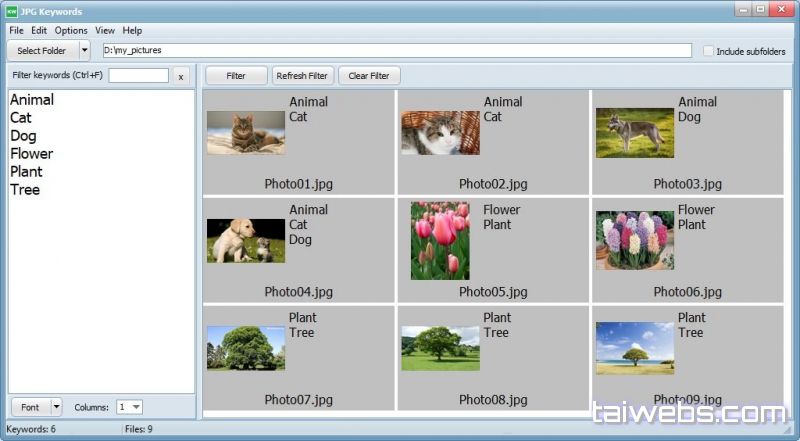Image resolution: width=800 pixels, height=441 pixels.
Task: Click the Filter keywords input field
Action: [x=138, y=76]
